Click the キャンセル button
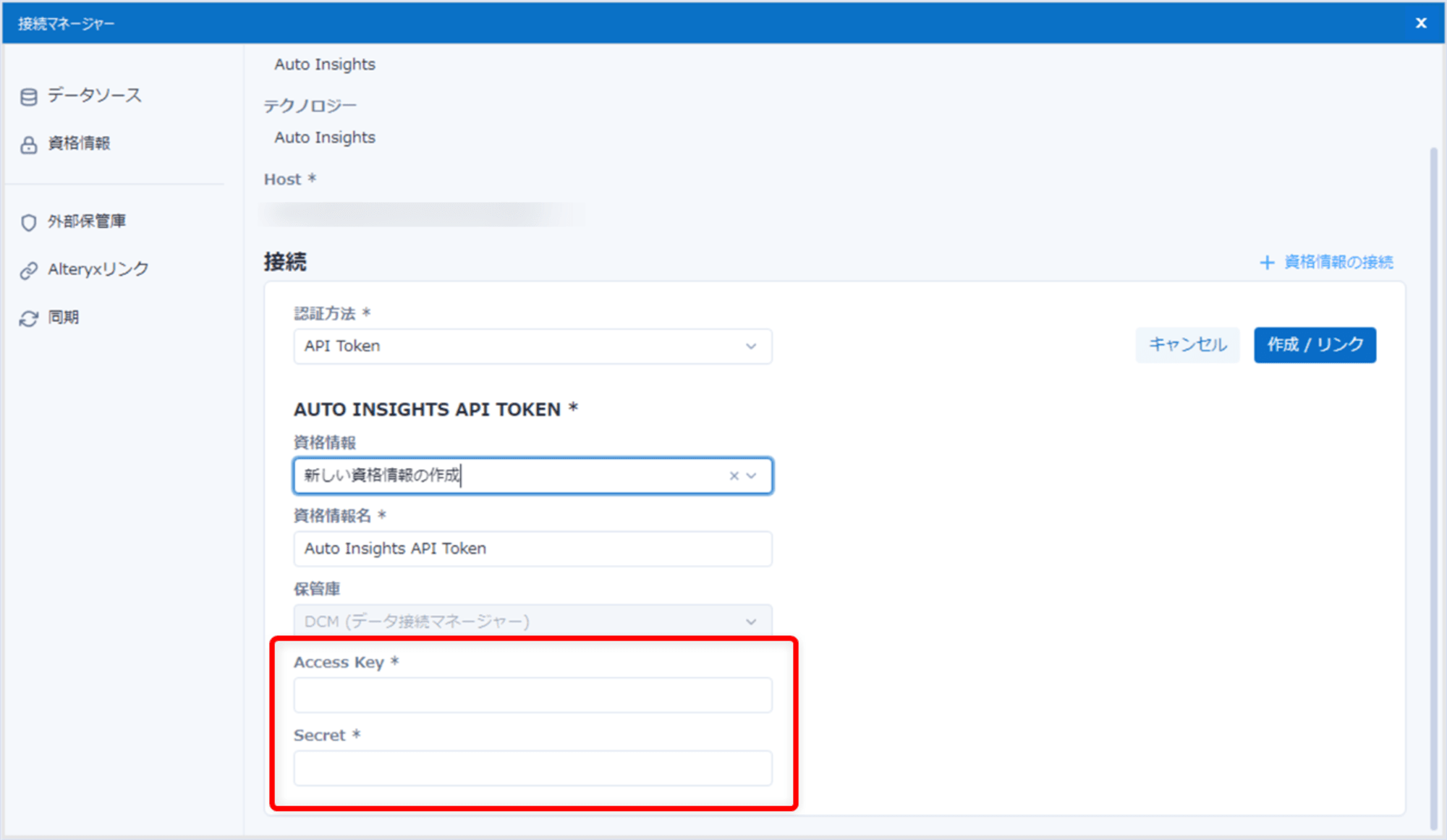 pos(1187,344)
